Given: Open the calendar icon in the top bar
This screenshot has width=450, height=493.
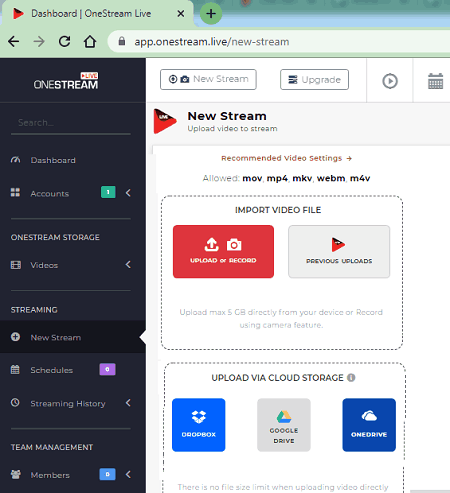Looking at the screenshot, I should click(435, 81).
